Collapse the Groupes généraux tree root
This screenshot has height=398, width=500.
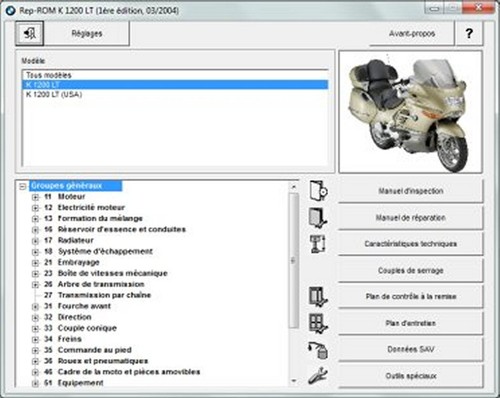pyautogui.click(x=23, y=186)
